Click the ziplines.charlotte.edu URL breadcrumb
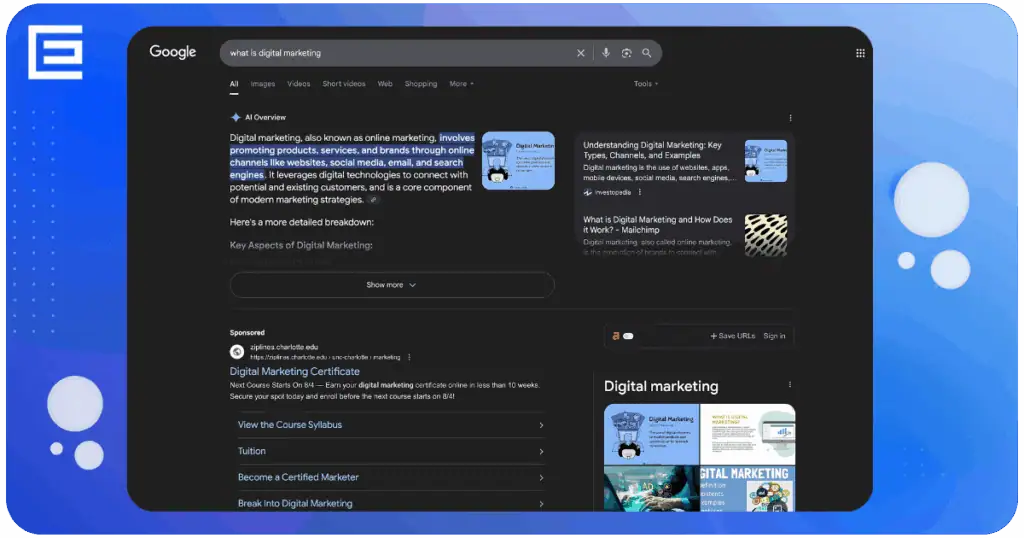The width and height of the screenshot is (1024, 538). (325, 357)
